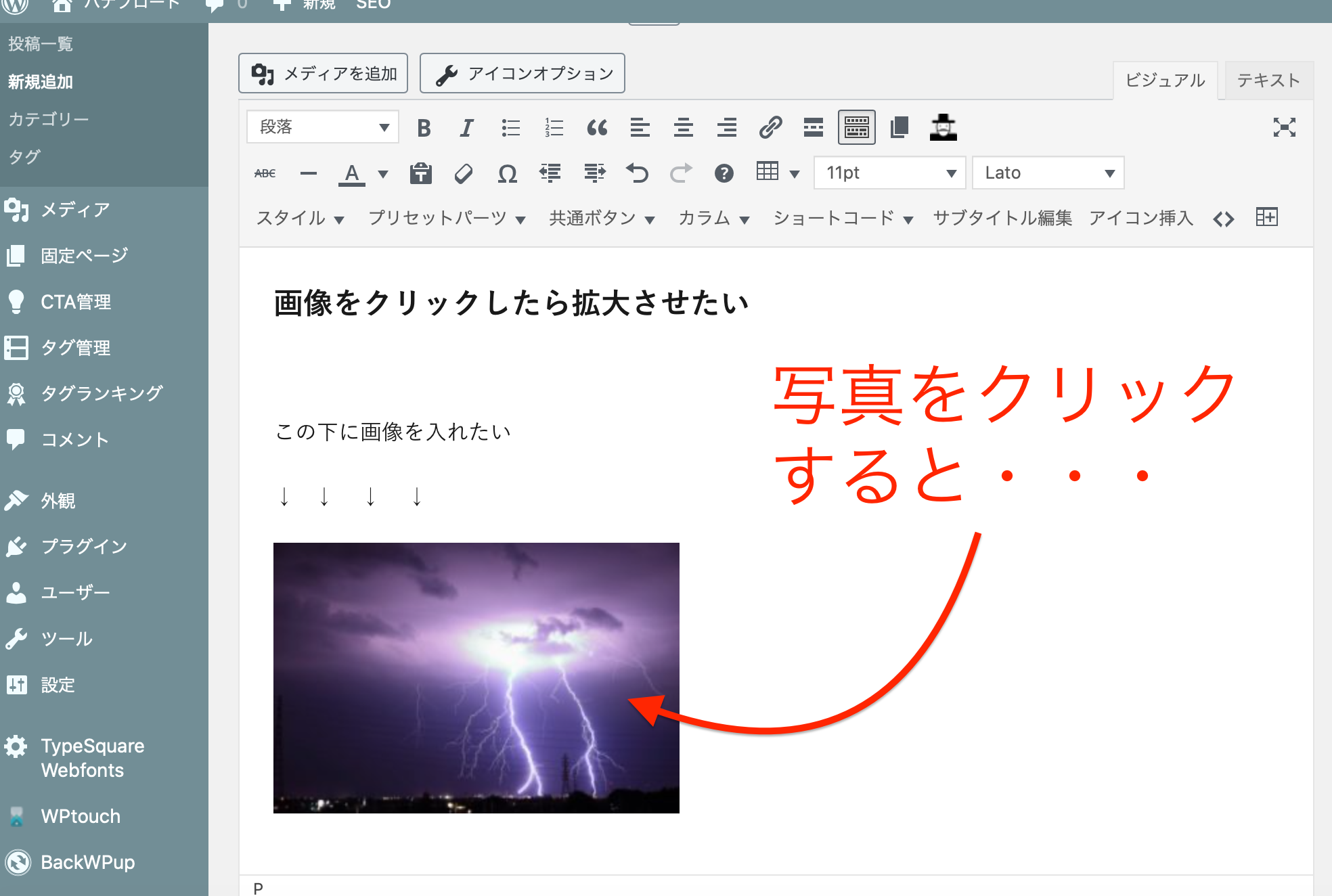Apply italic formatting
The height and width of the screenshot is (896, 1332).
coord(466,128)
